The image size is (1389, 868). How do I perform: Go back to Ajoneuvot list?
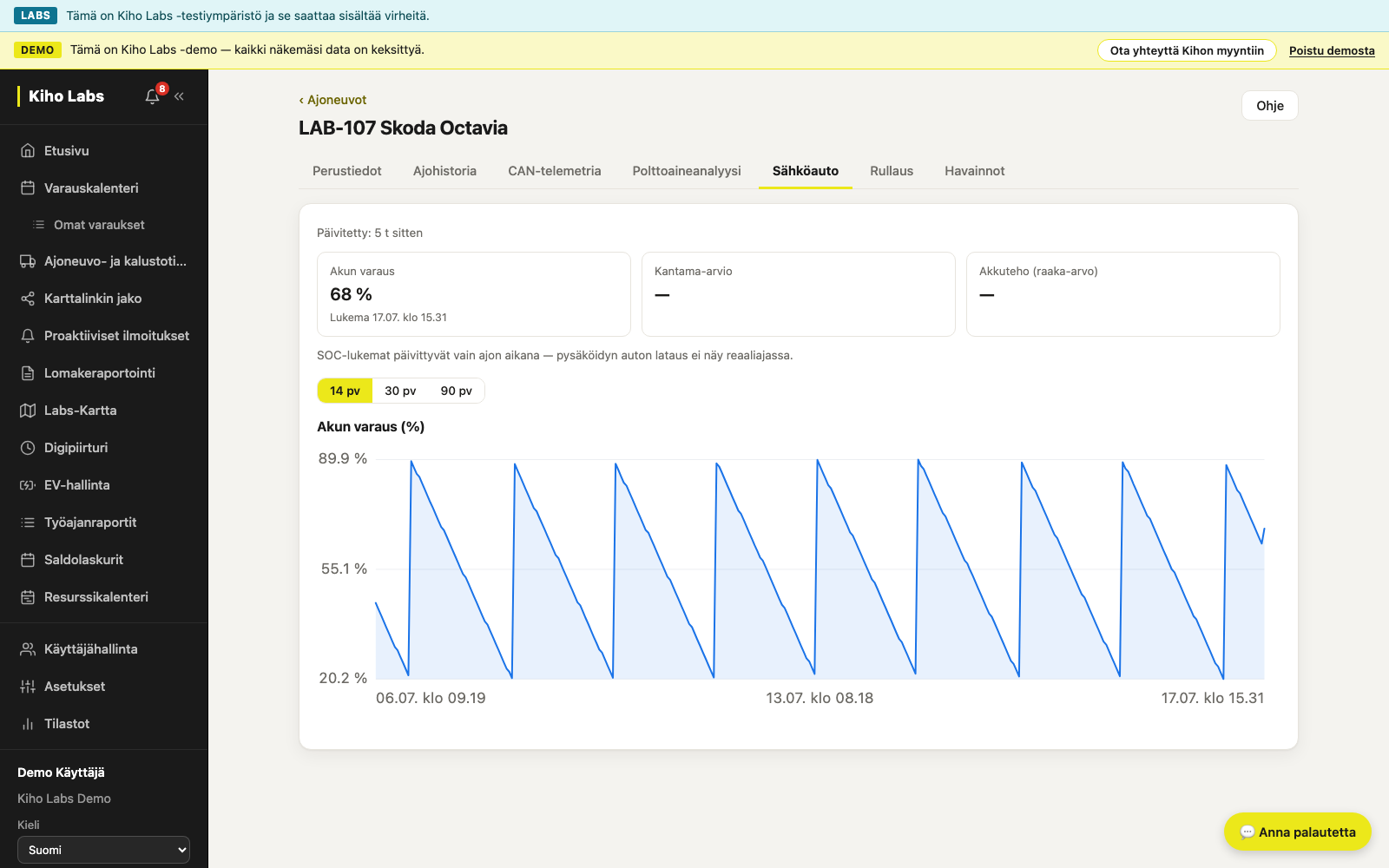click(x=332, y=100)
